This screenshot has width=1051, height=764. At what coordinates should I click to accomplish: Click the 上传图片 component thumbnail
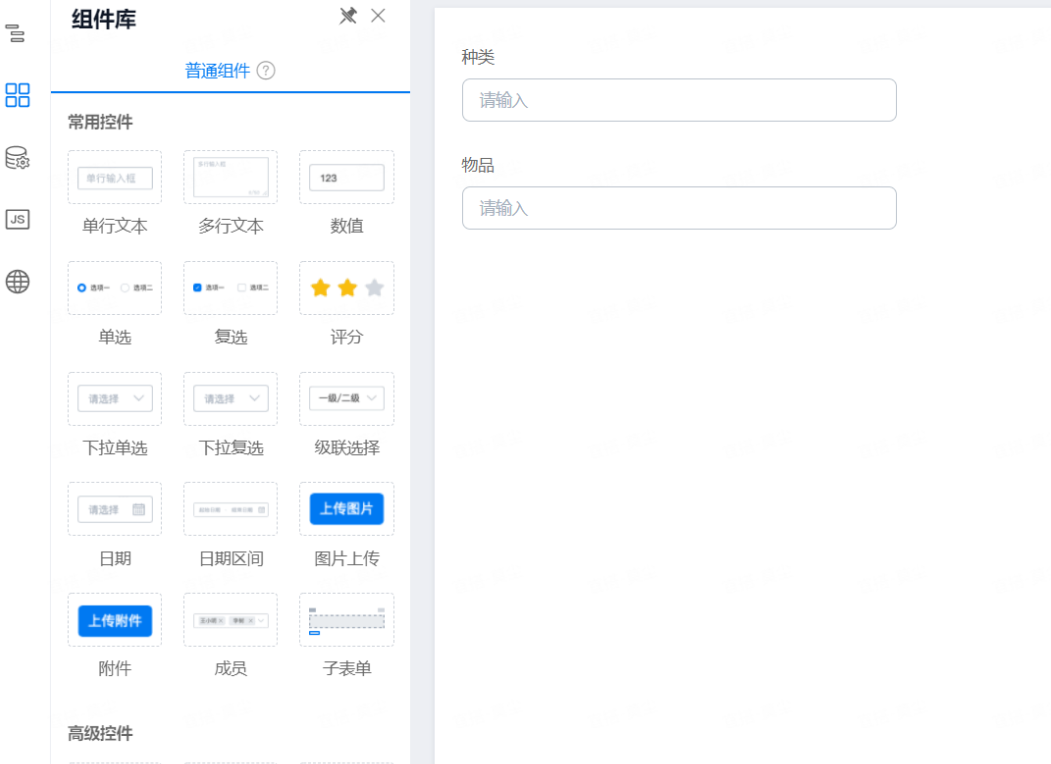[347, 509]
